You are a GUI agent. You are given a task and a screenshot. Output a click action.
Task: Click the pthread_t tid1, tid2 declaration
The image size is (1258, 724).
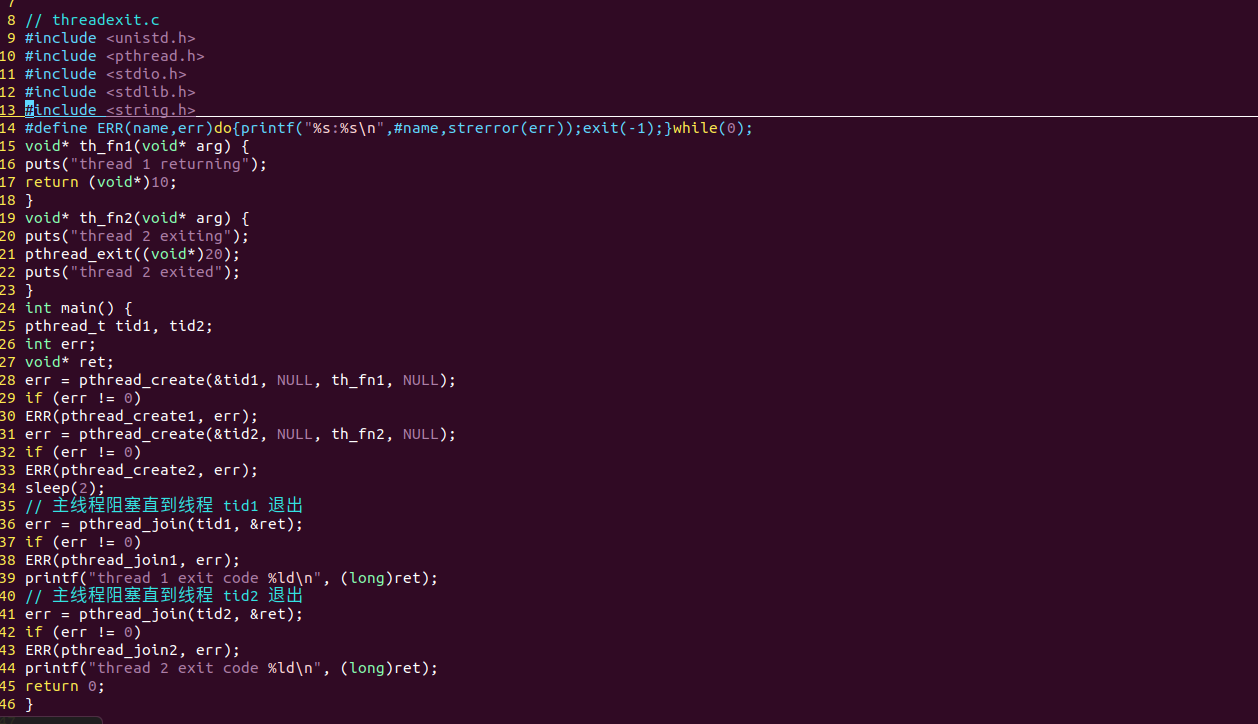(x=119, y=326)
